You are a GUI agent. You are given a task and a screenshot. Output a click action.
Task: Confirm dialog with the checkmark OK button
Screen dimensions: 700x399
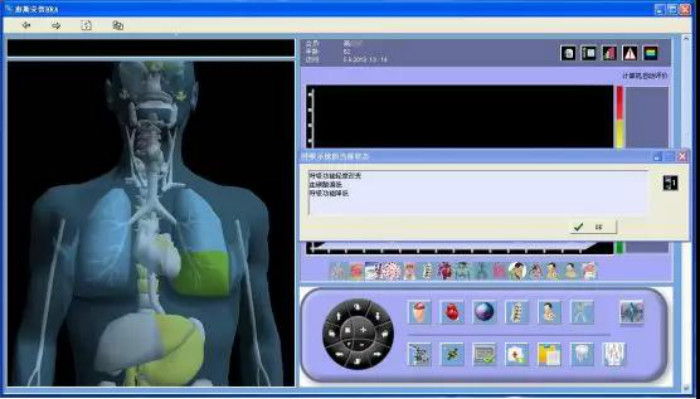[x=593, y=227]
